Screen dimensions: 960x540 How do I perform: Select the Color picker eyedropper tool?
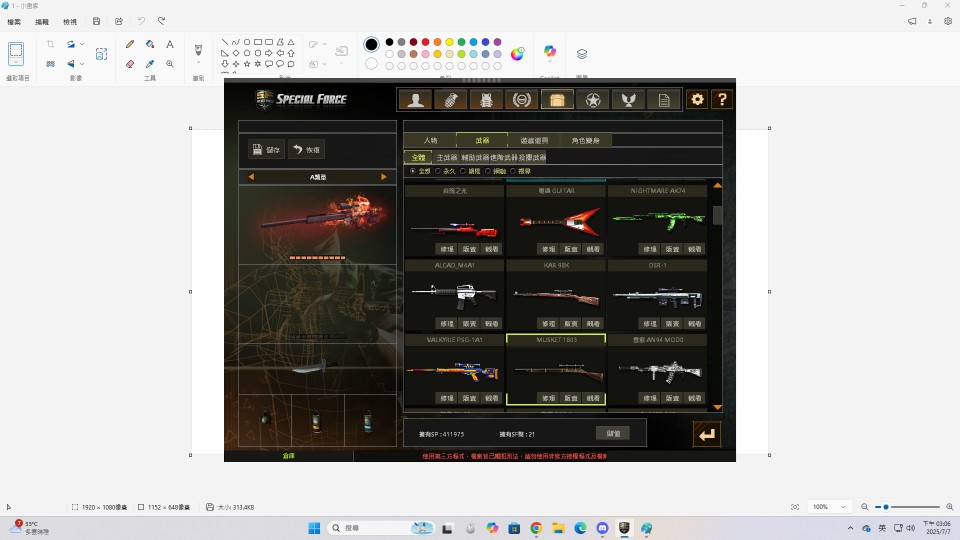pos(150,64)
